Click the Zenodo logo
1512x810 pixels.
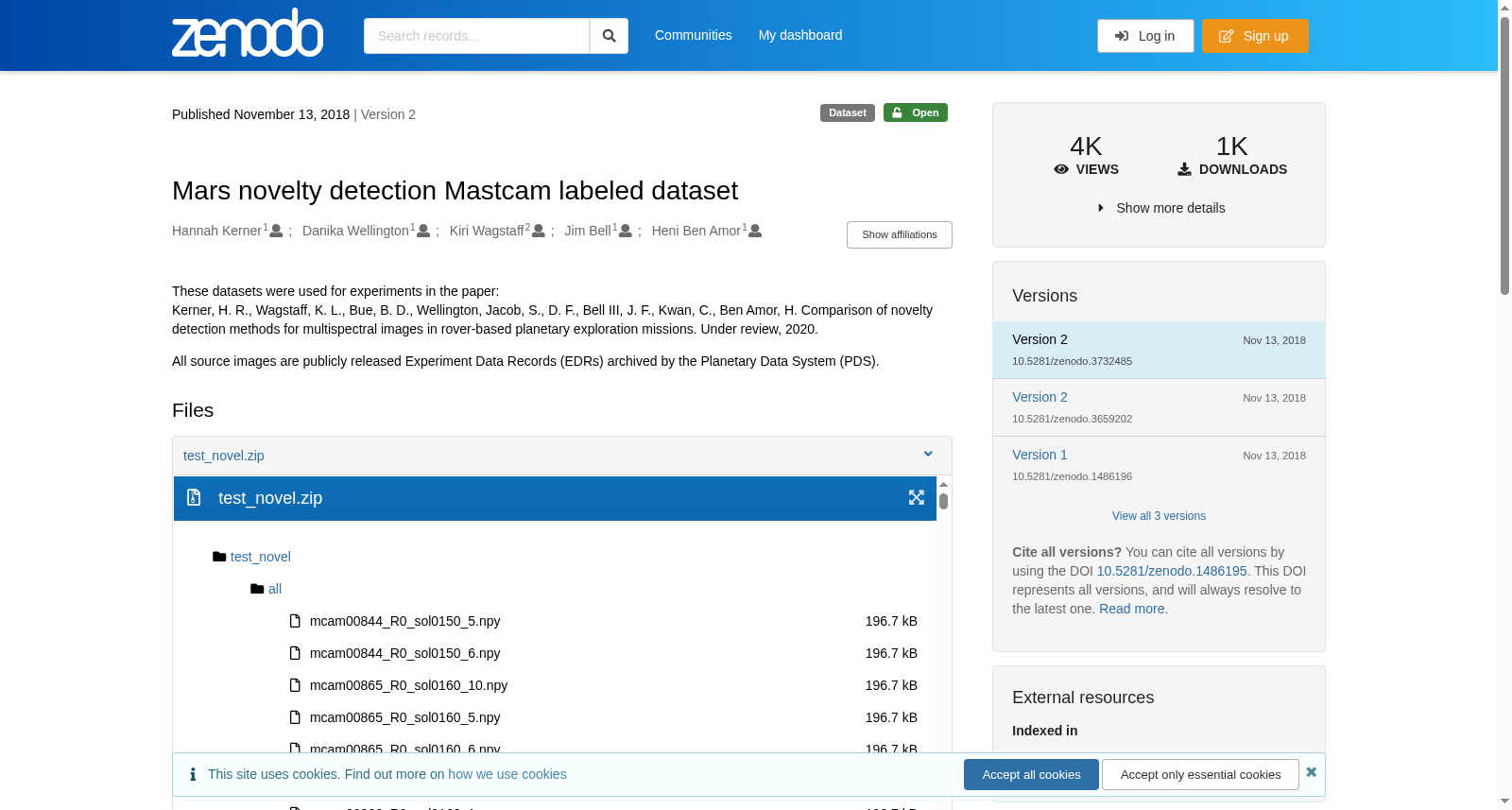[x=248, y=33]
